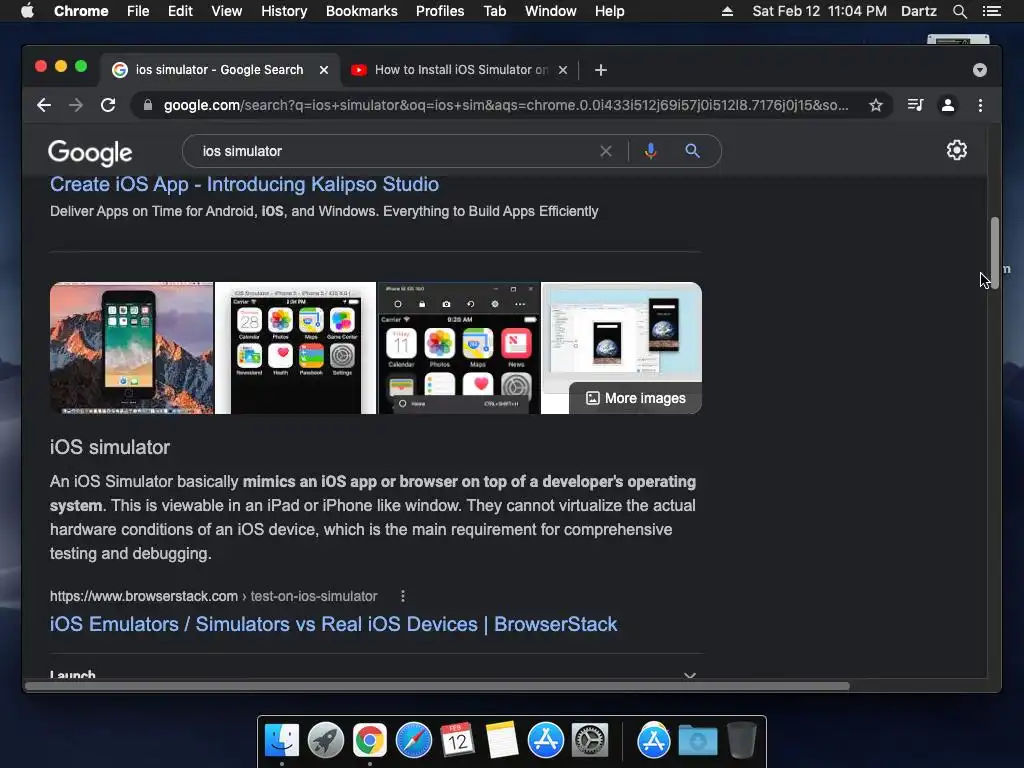The image size is (1024, 768).
Task: Open the third simulator window thumbnail
Action: [x=458, y=348]
